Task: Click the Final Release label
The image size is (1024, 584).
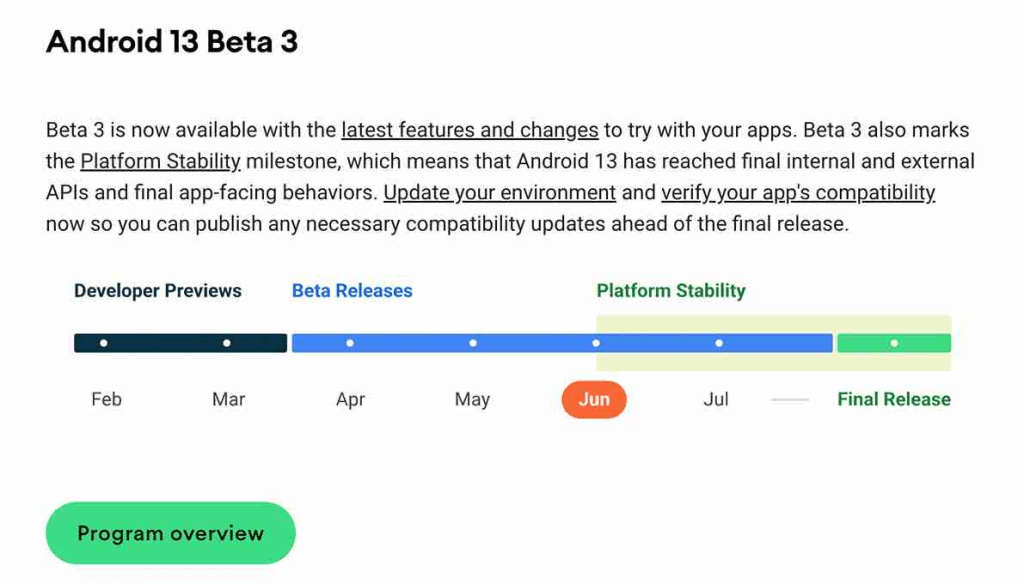Action: (x=894, y=399)
